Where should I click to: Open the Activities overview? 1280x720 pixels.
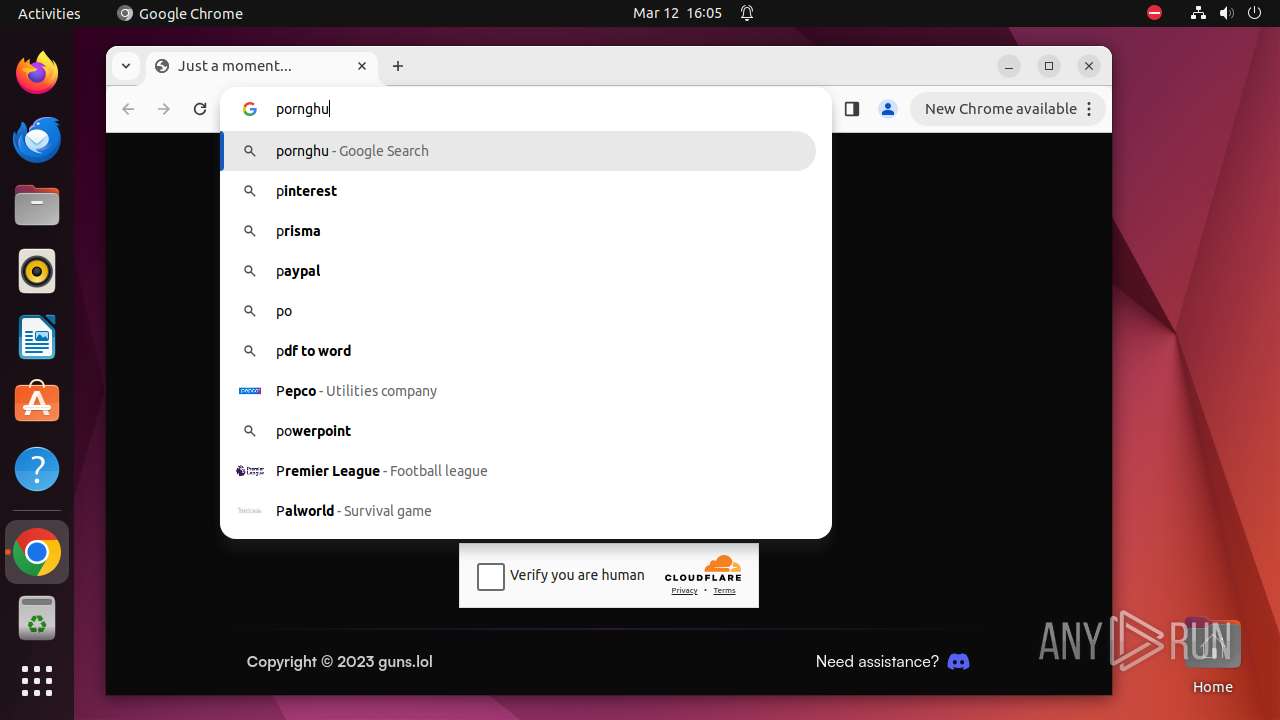(49, 13)
